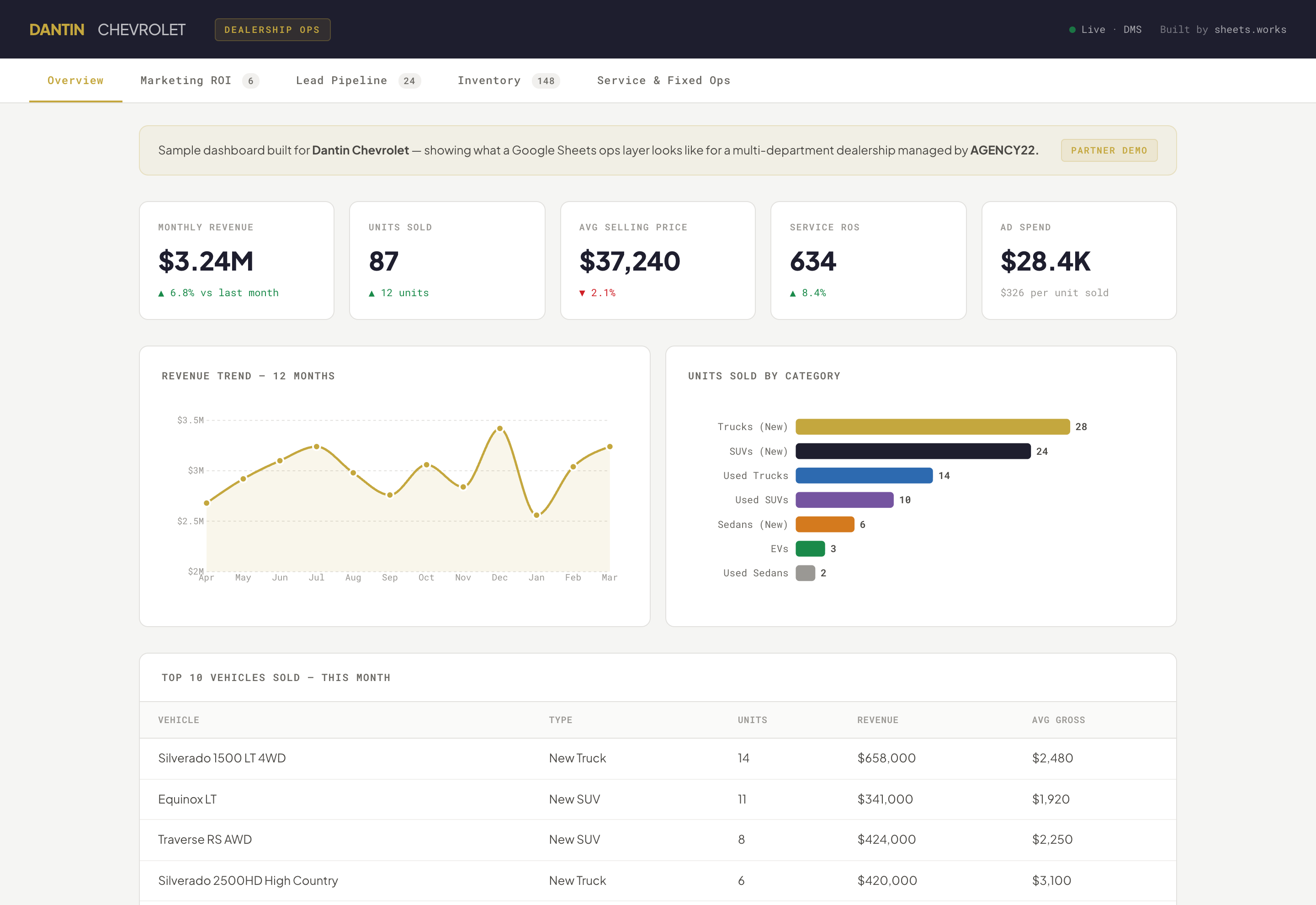This screenshot has height=905, width=1316.
Task: Click the red down arrow by 2.1%
Action: [582, 293]
